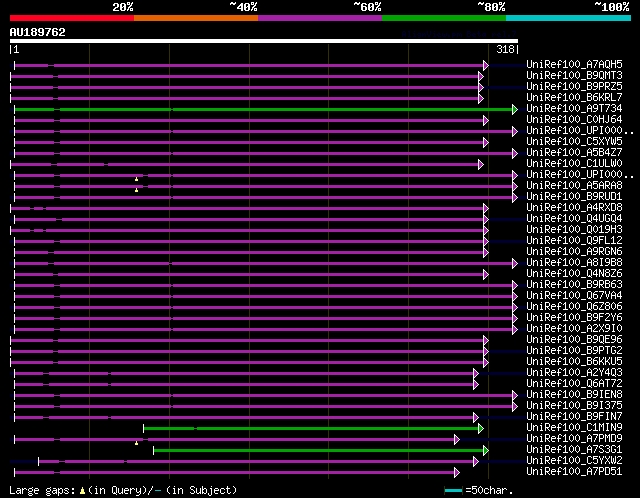640x498 pixels.
Task: Open hit UniRef100_B6KRL7
Action: coord(574,98)
